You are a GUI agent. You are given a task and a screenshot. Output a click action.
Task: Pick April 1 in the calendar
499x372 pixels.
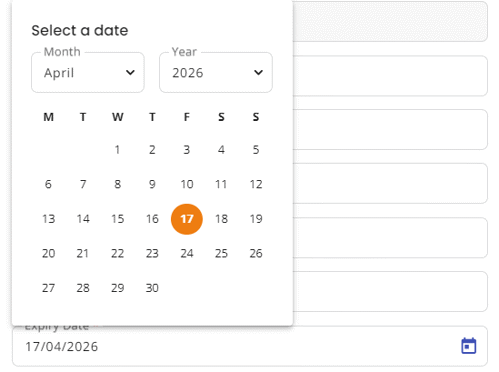[117, 150]
